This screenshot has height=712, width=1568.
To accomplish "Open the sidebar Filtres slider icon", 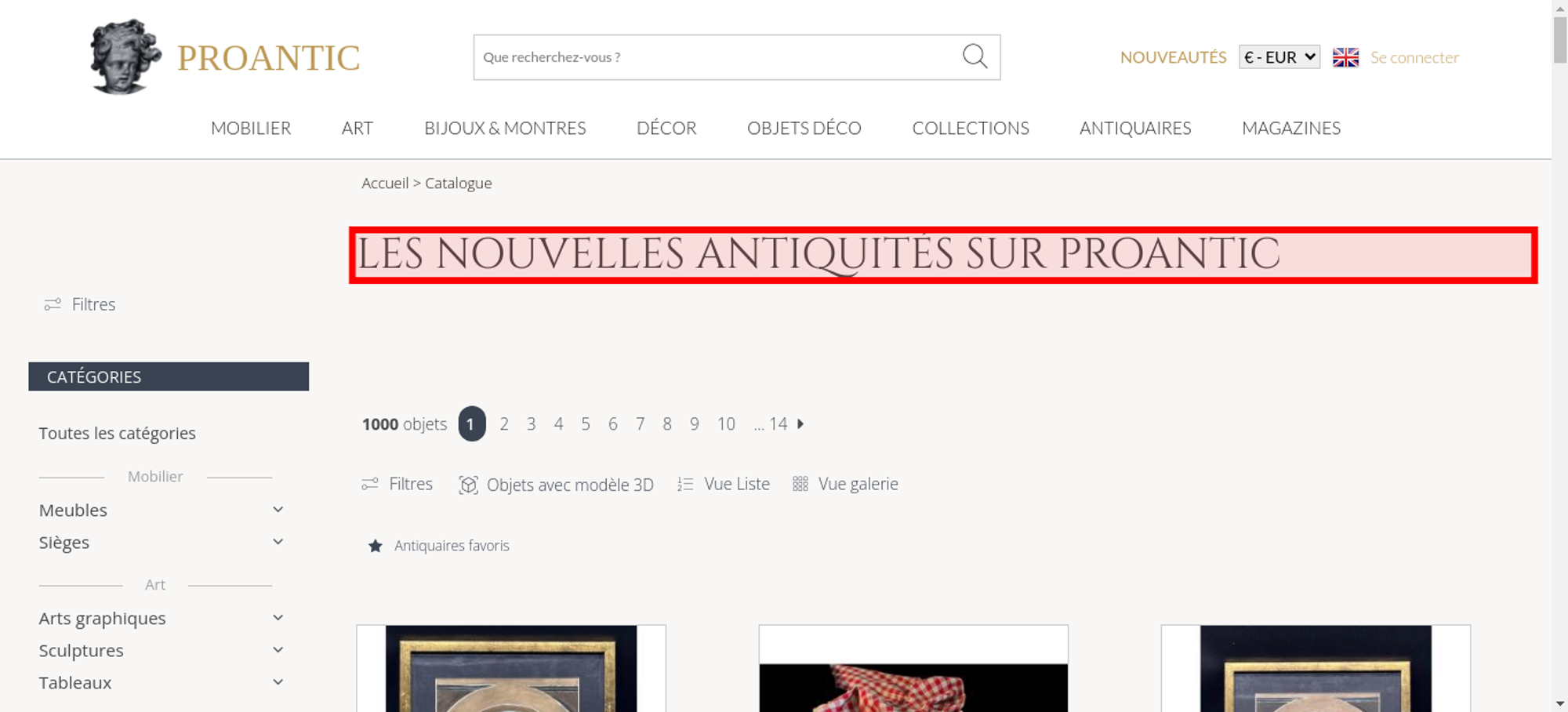I will point(53,304).
